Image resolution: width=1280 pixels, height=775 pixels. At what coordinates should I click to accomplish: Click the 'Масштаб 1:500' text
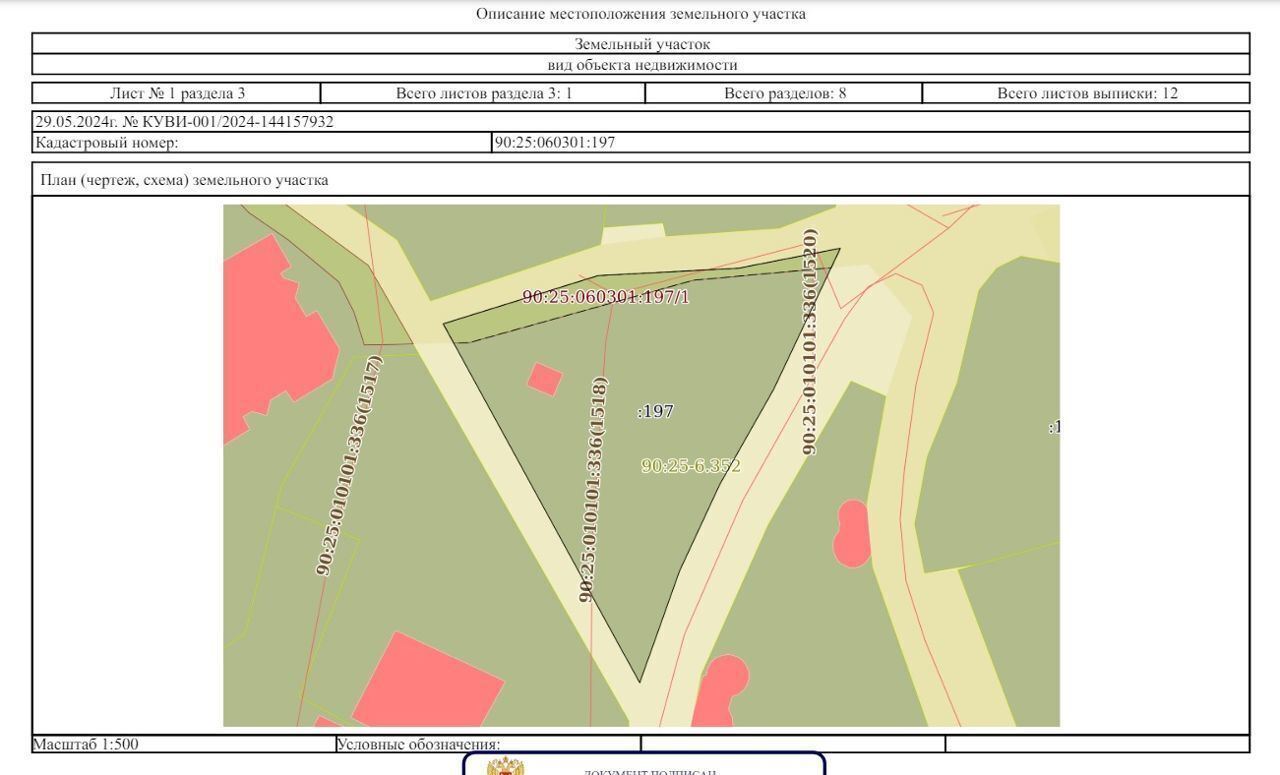point(86,744)
